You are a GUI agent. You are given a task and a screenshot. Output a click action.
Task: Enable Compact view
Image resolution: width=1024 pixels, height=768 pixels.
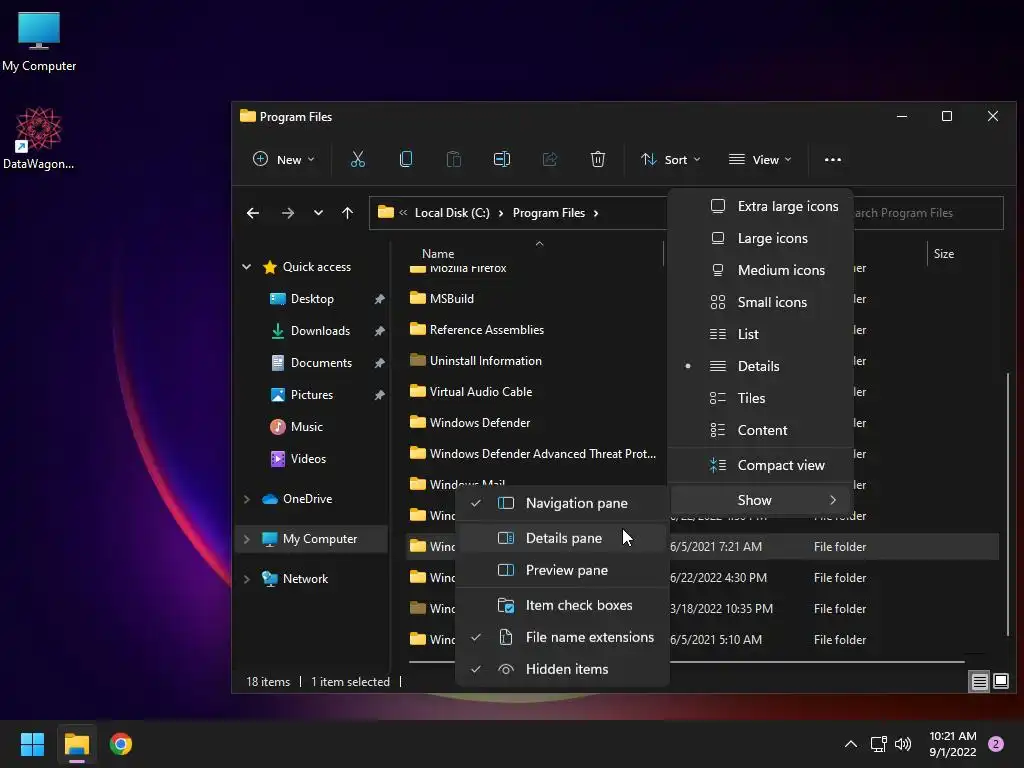(761, 466)
